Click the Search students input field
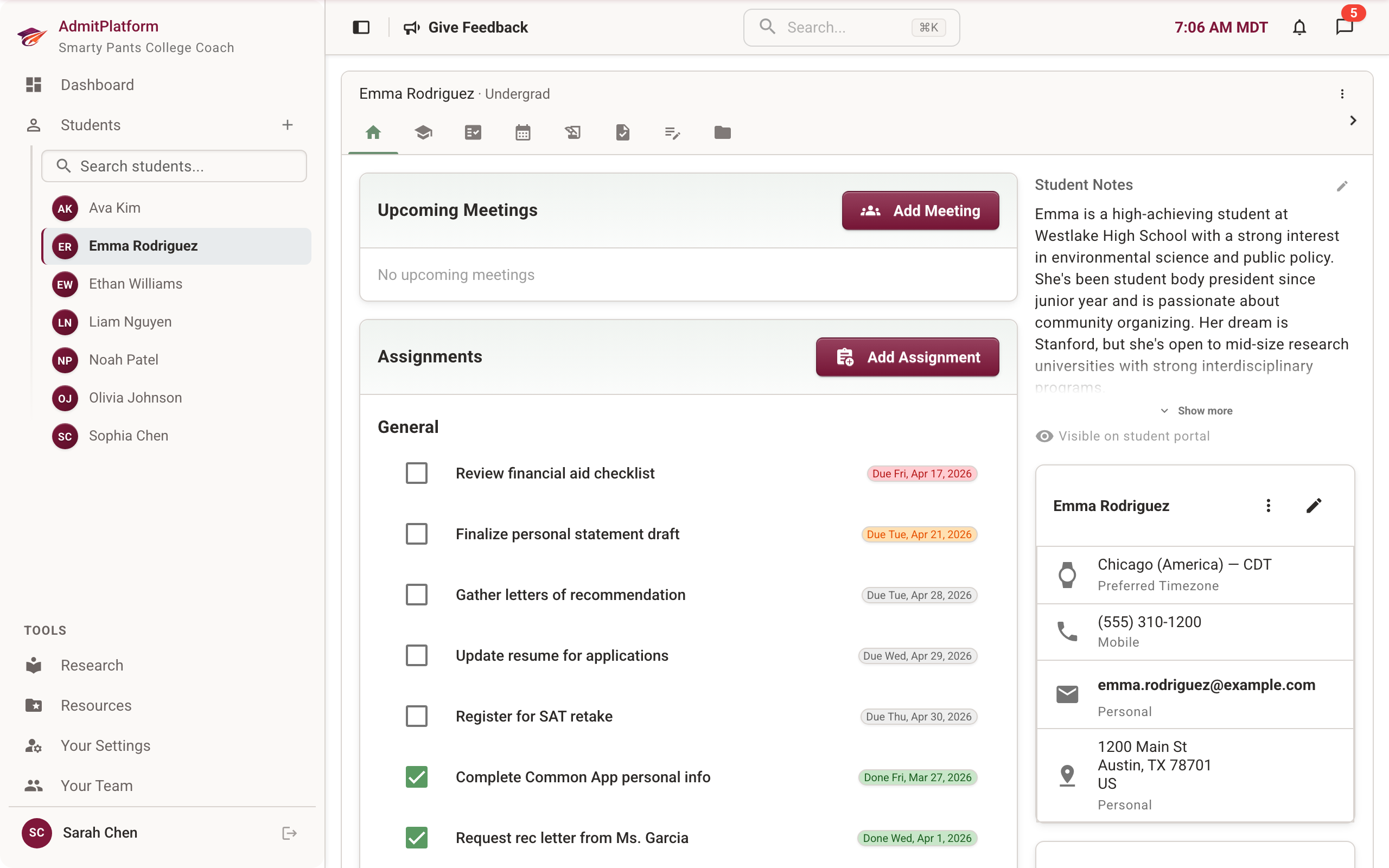 click(x=174, y=166)
